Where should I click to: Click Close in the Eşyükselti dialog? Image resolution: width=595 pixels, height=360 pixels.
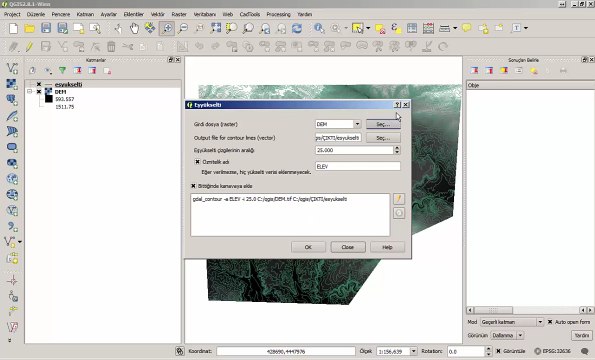tap(348, 247)
